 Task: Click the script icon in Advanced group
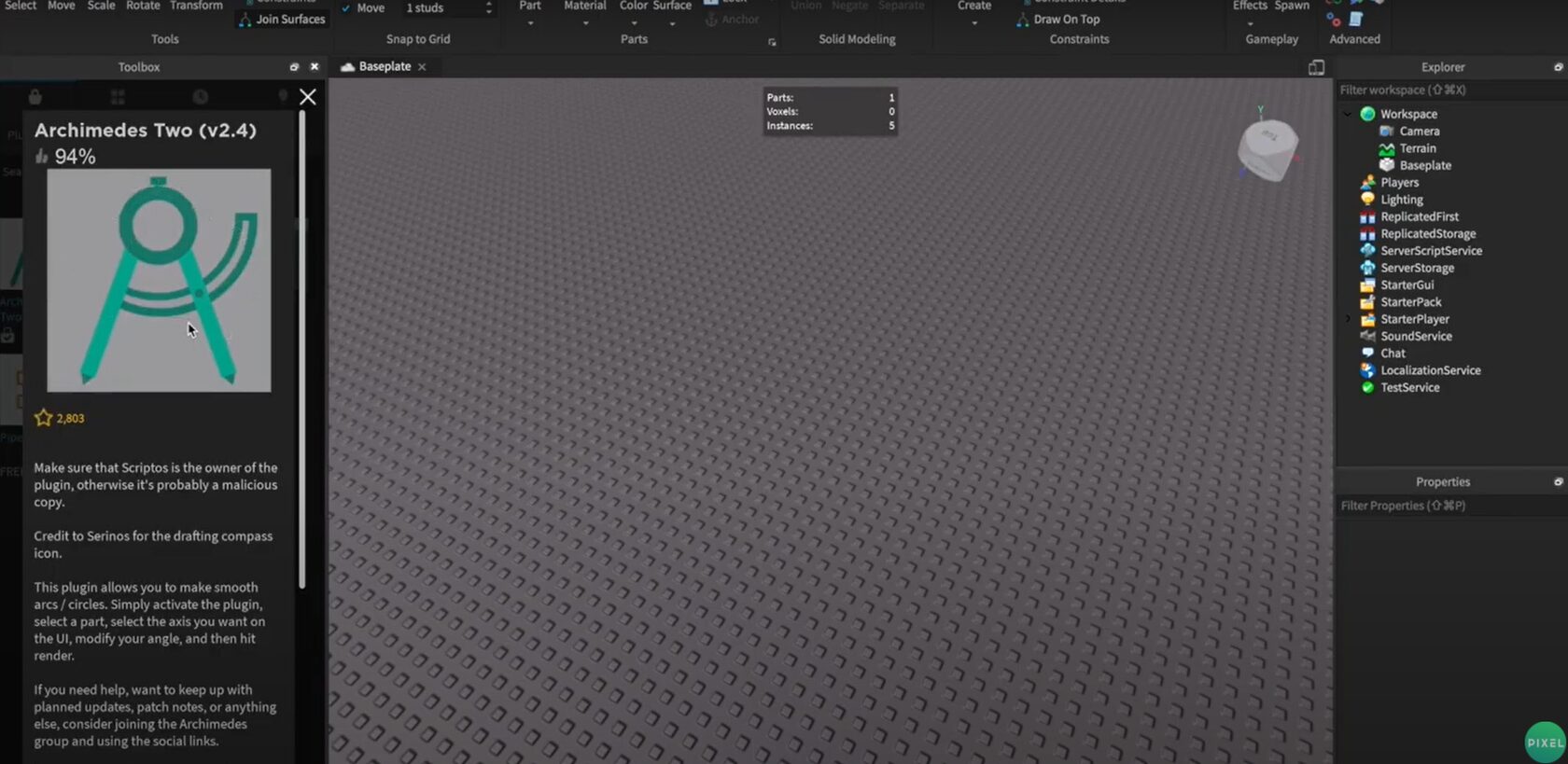point(1356,20)
